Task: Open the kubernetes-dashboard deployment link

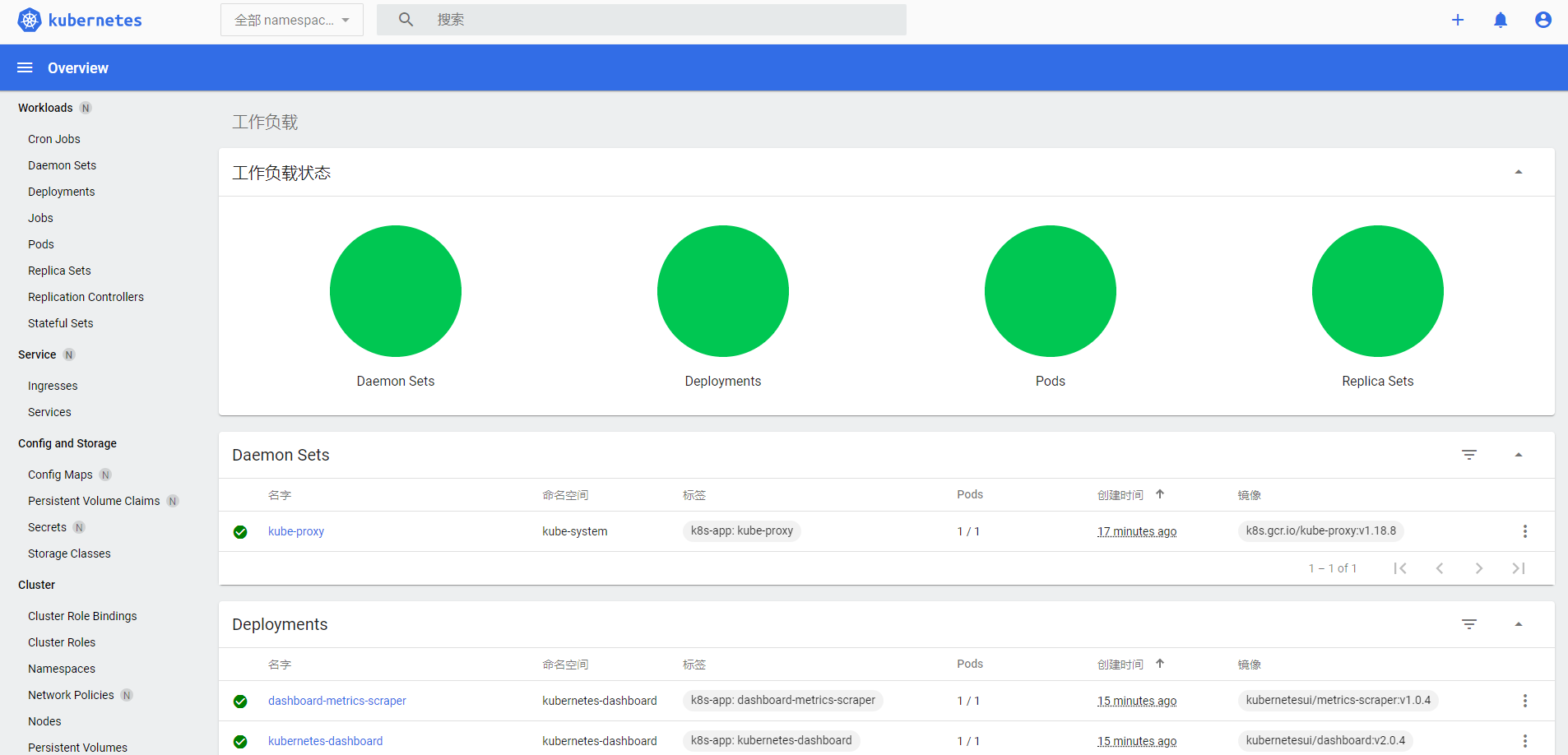Action: click(325, 741)
